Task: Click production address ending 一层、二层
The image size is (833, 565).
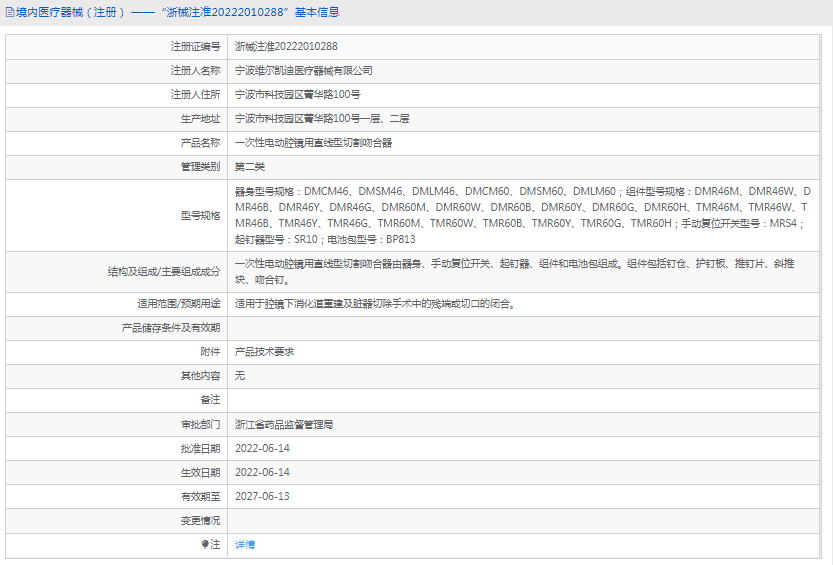Action: [x=322, y=118]
